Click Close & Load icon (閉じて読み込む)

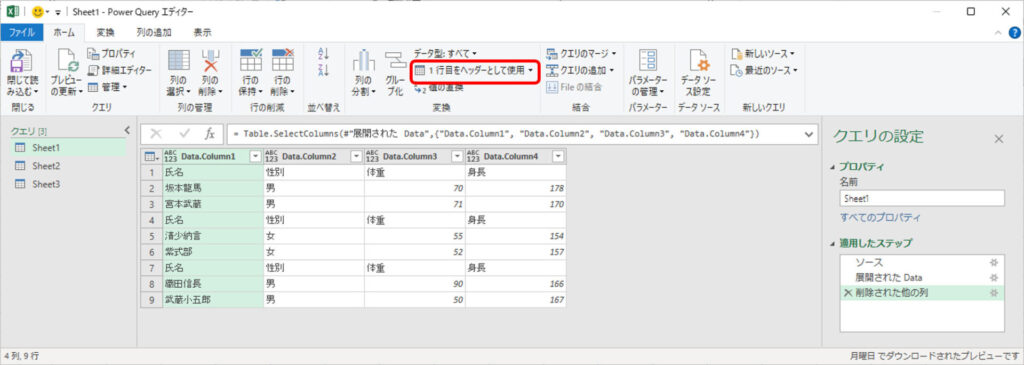click(23, 62)
